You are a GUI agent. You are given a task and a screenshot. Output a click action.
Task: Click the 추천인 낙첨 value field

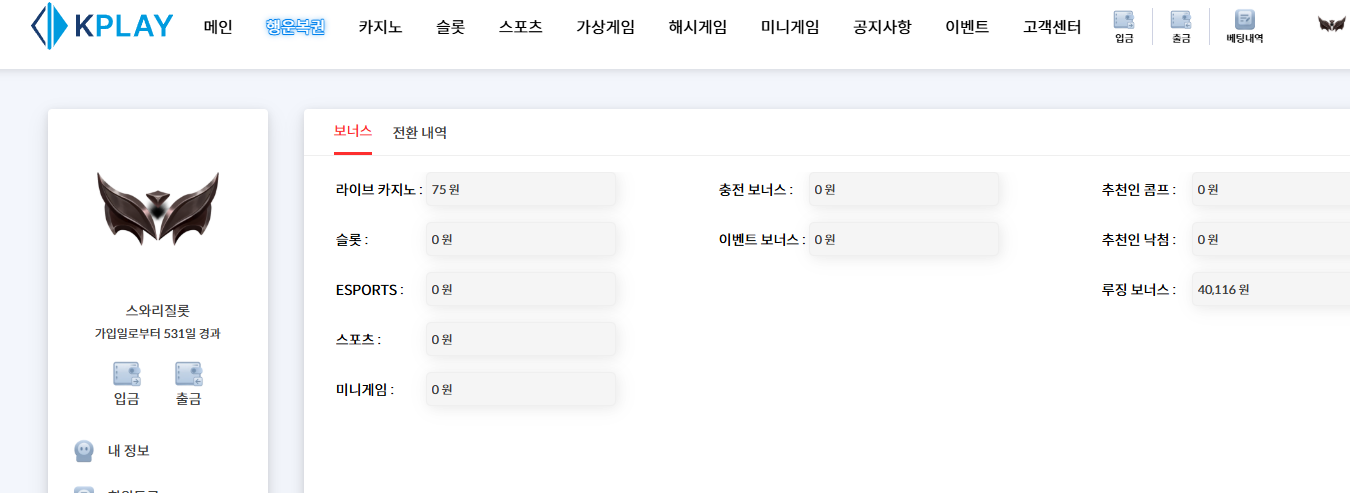[x=1271, y=239]
